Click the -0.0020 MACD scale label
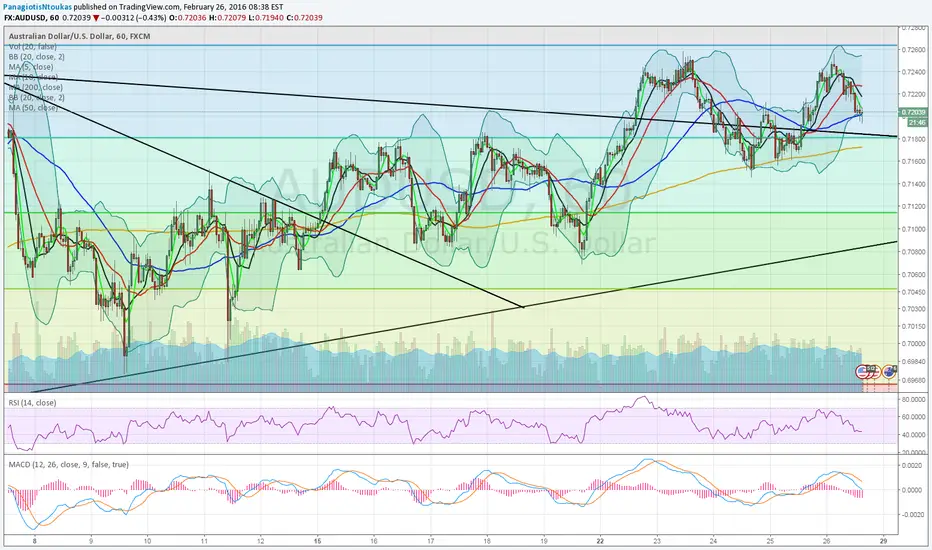The height and width of the screenshot is (550, 932). (913, 515)
